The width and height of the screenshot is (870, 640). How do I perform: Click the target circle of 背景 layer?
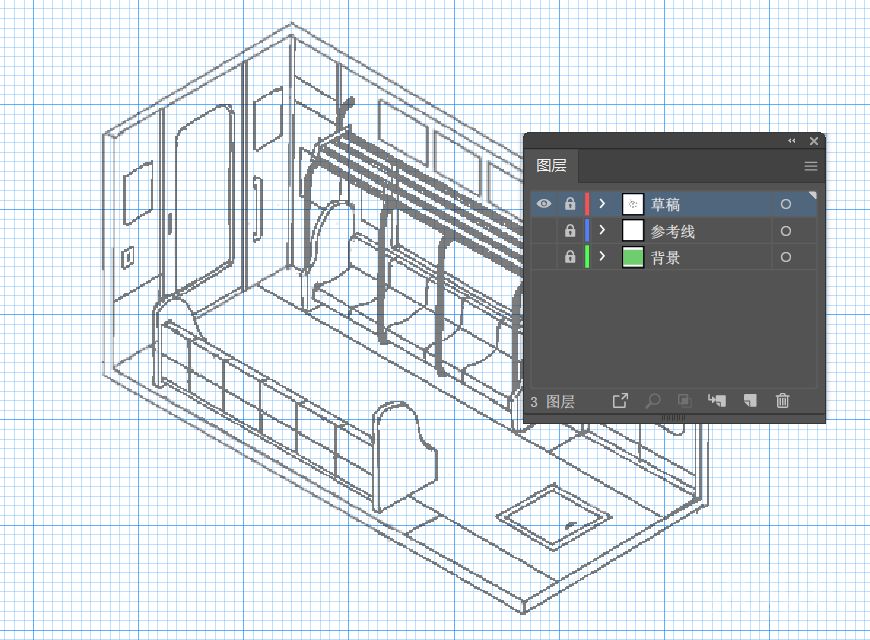pyautogui.click(x=786, y=257)
